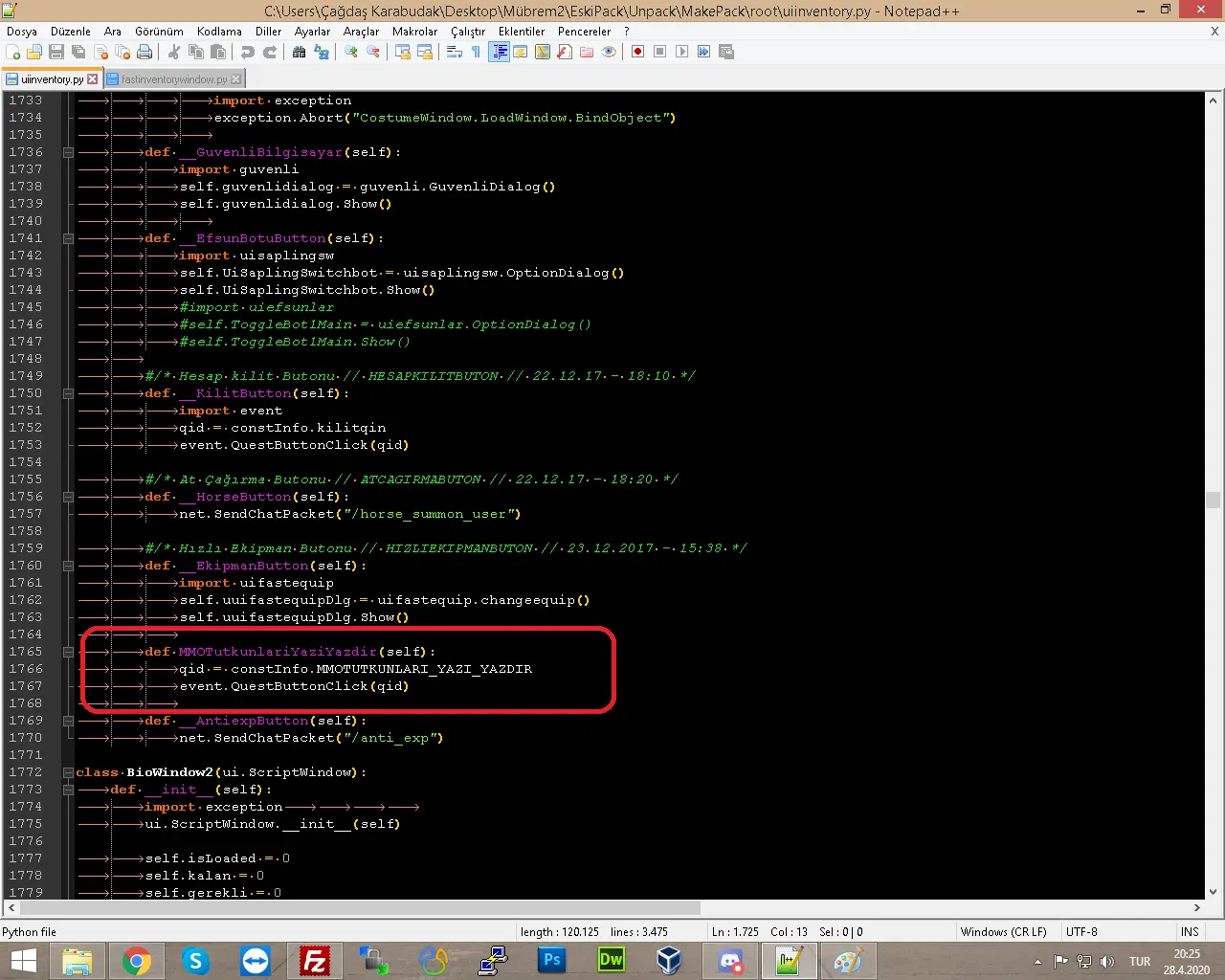Print the document via the printer icon
This screenshot has height=980, width=1225.
pos(145,52)
